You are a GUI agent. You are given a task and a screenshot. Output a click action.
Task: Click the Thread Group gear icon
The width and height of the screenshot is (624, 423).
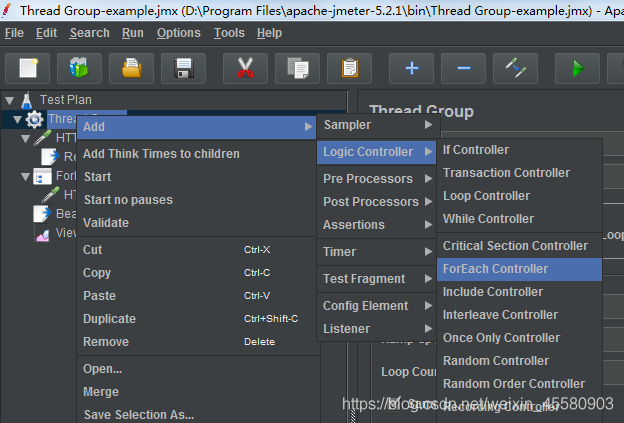click(35, 119)
